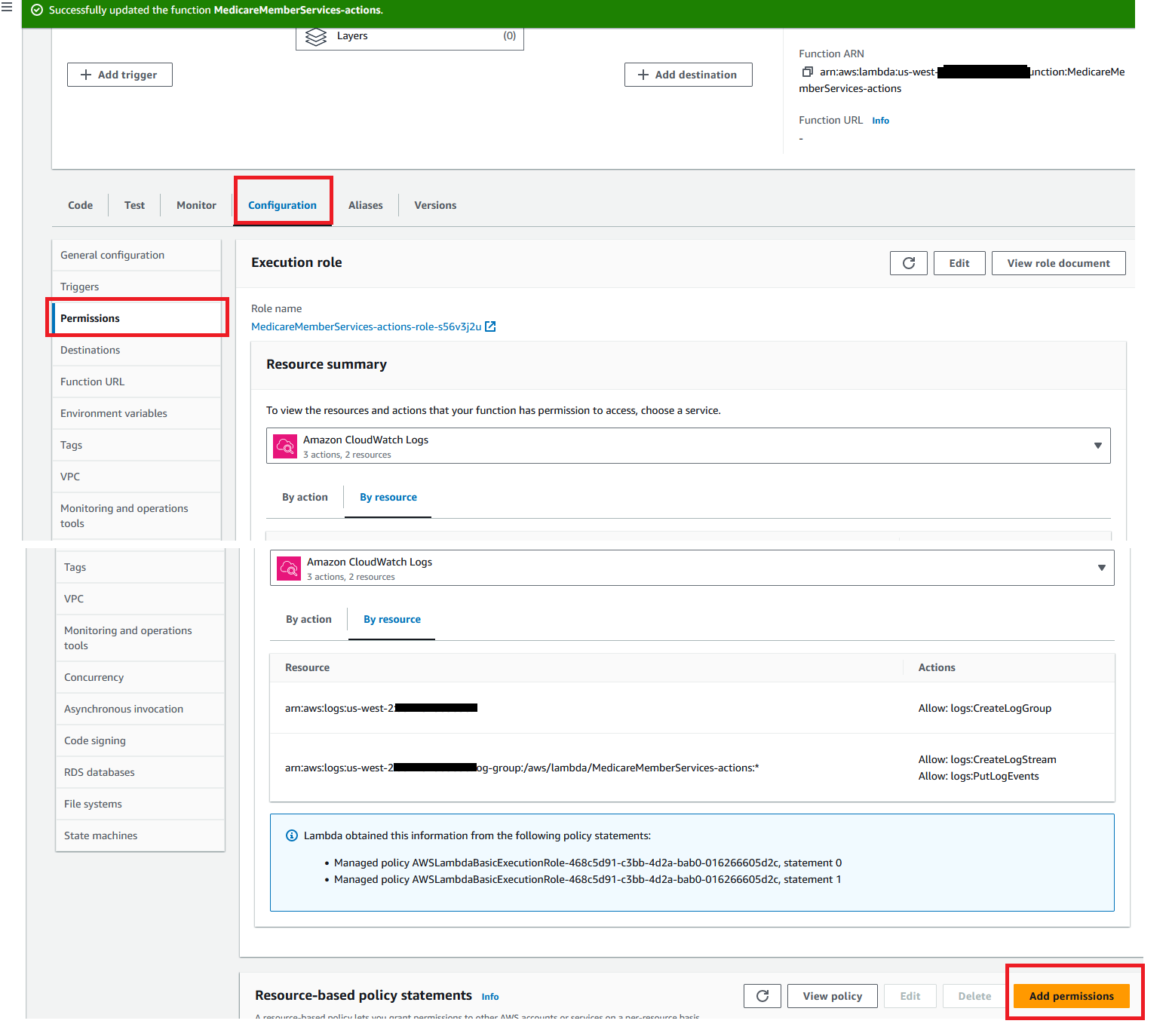Select lower By action tab
Screen dimensions: 1169x1036
pos(308,619)
